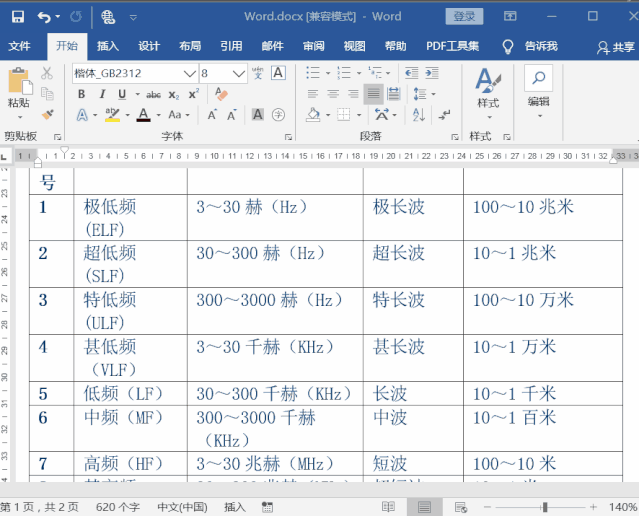
Task: Click the Clear All Formatting eraser icon
Action: point(221,94)
